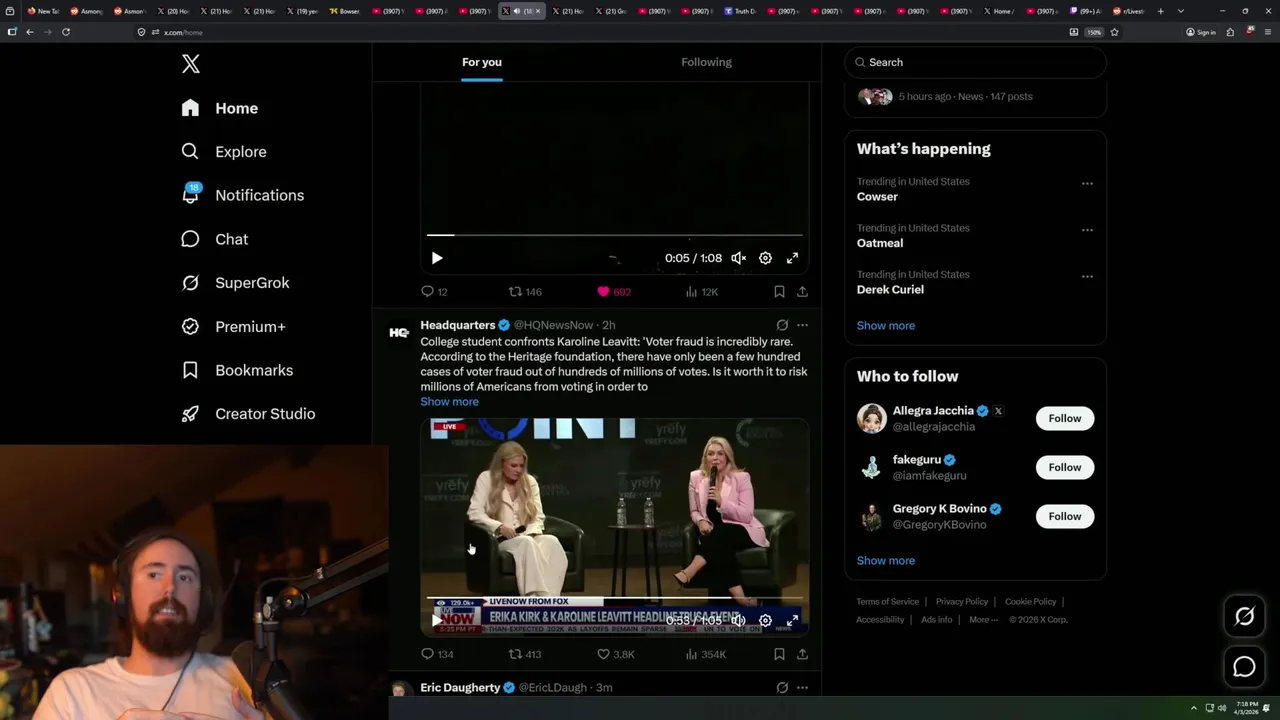Share the Headquarters post
This screenshot has width=1280, height=720.
click(x=802, y=654)
